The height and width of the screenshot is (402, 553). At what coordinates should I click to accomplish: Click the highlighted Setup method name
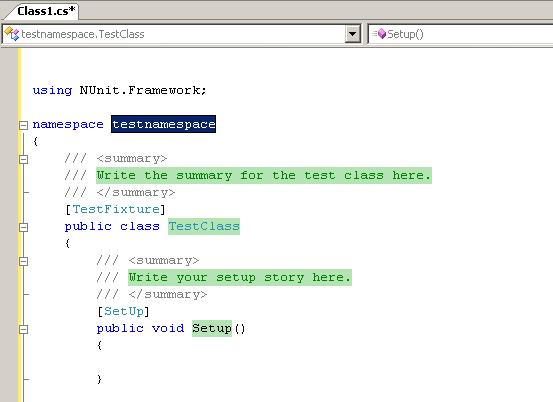pos(212,328)
